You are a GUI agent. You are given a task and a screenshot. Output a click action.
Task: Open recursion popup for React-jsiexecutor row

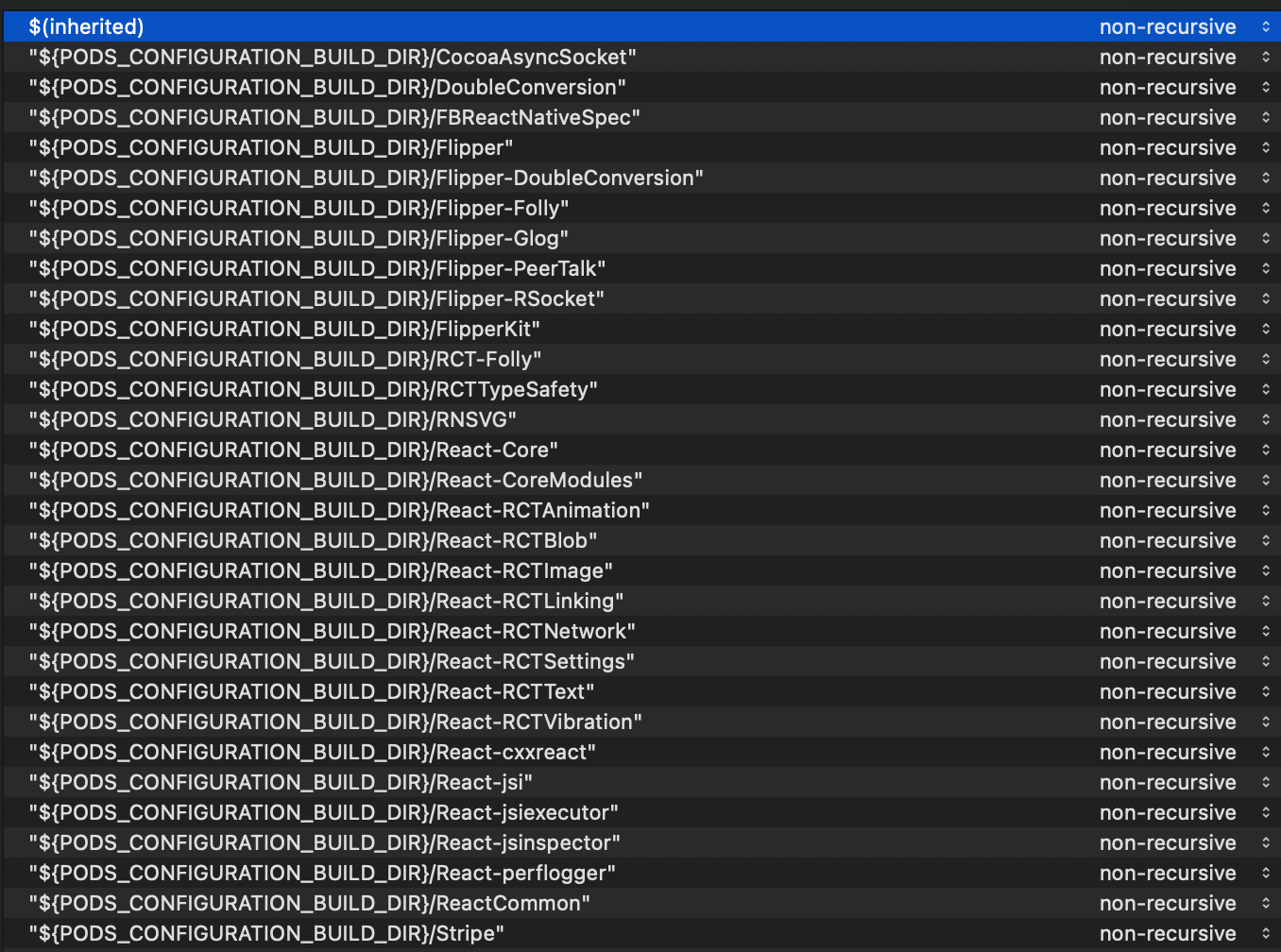tap(1187, 812)
